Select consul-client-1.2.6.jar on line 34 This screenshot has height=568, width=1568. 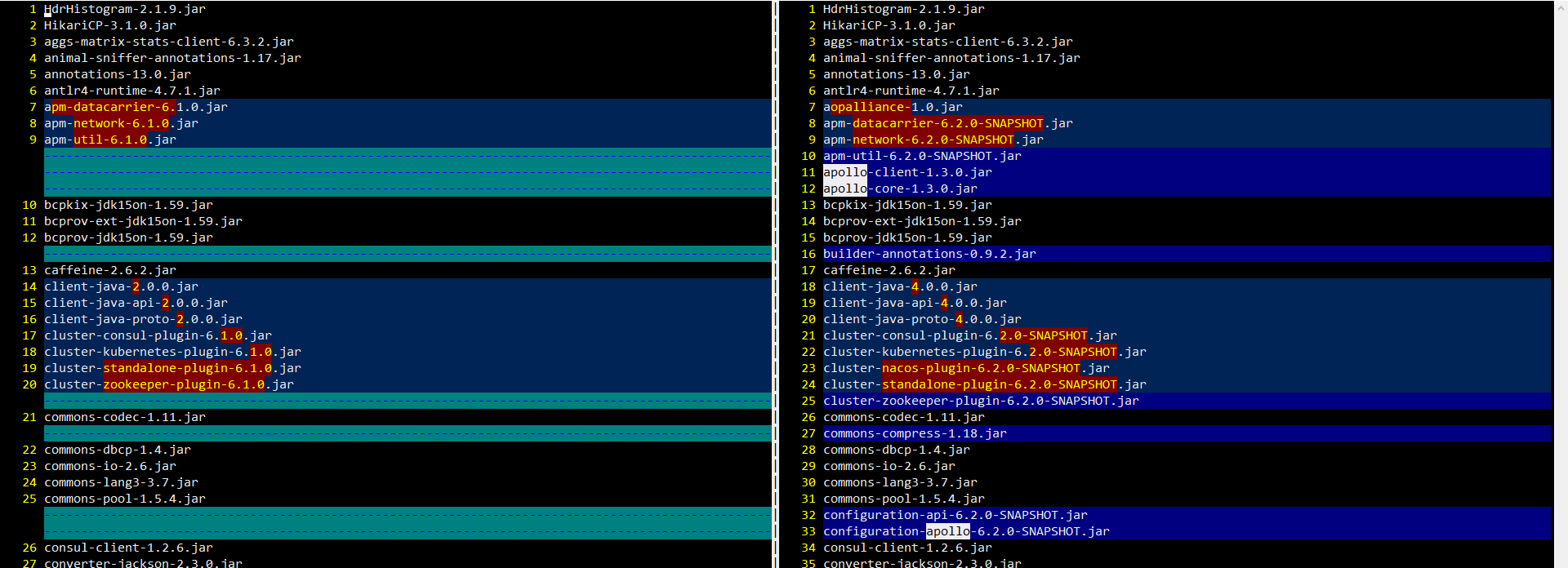(907, 548)
